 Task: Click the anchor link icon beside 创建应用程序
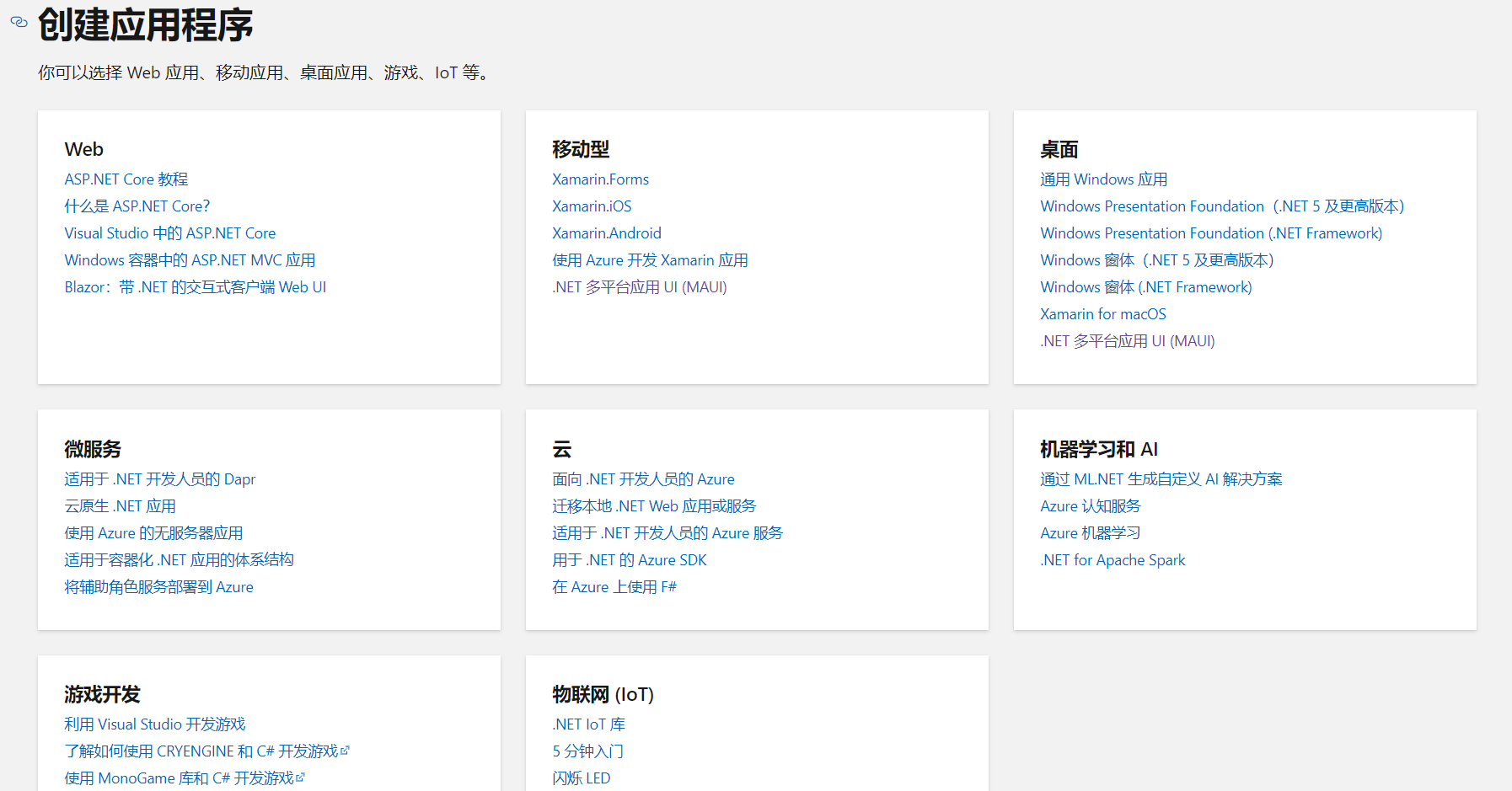19,22
